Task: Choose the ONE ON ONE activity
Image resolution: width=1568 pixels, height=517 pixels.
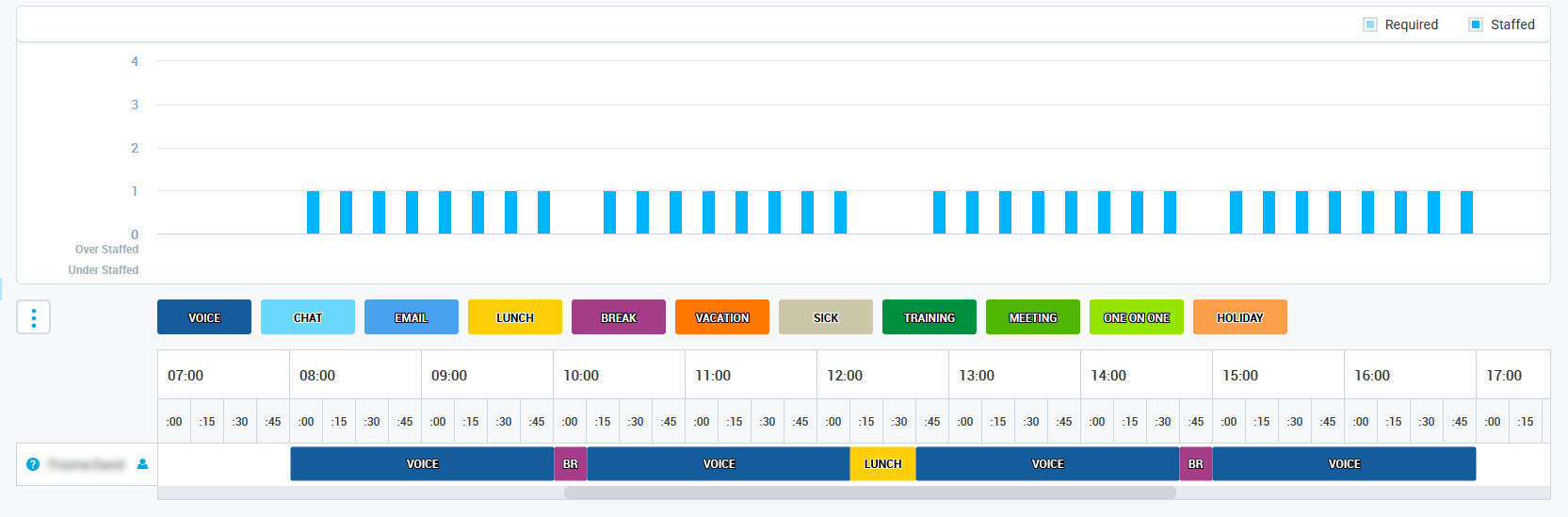Action: click(x=1137, y=317)
